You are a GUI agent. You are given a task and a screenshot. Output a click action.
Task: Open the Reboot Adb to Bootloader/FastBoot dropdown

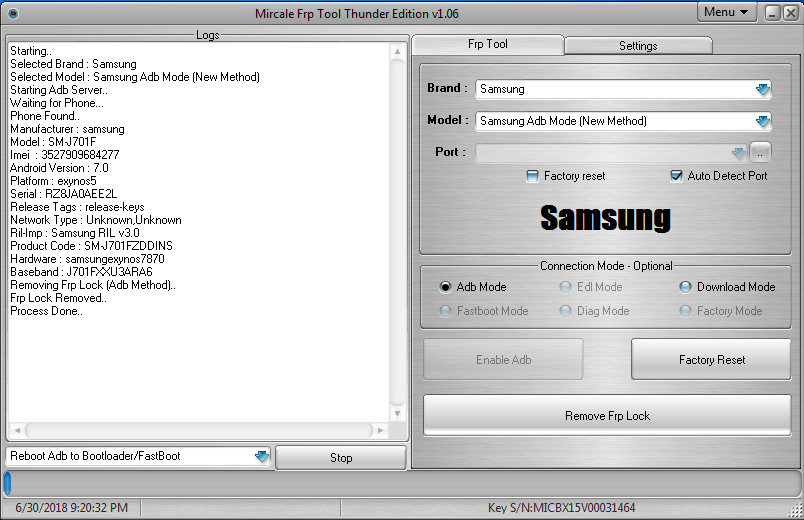(138, 456)
